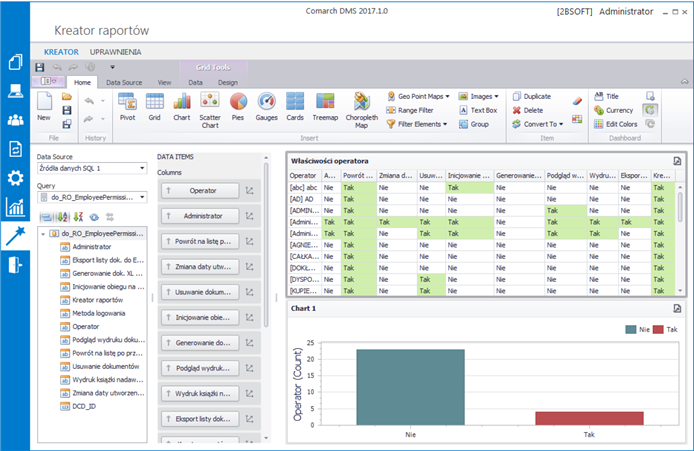Click the Duplicate item button
The image size is (694, 451).
point(532,96)
